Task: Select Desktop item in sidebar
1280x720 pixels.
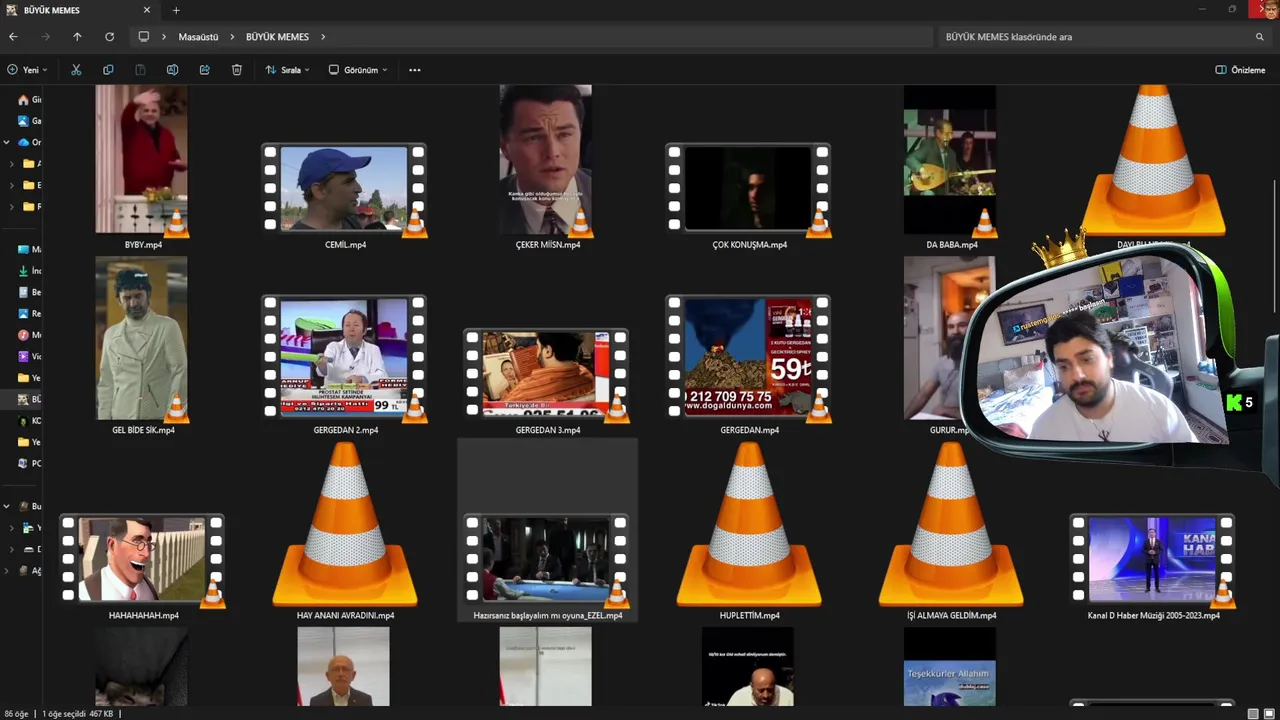Action: click(30, 249)
